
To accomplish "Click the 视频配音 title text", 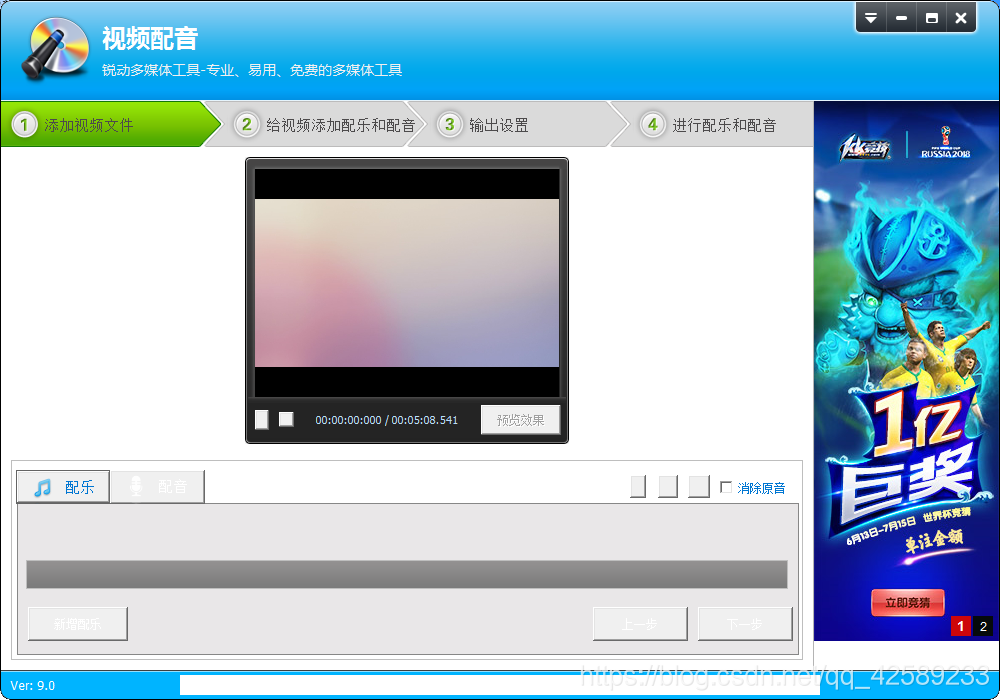I will click(150, 38).
